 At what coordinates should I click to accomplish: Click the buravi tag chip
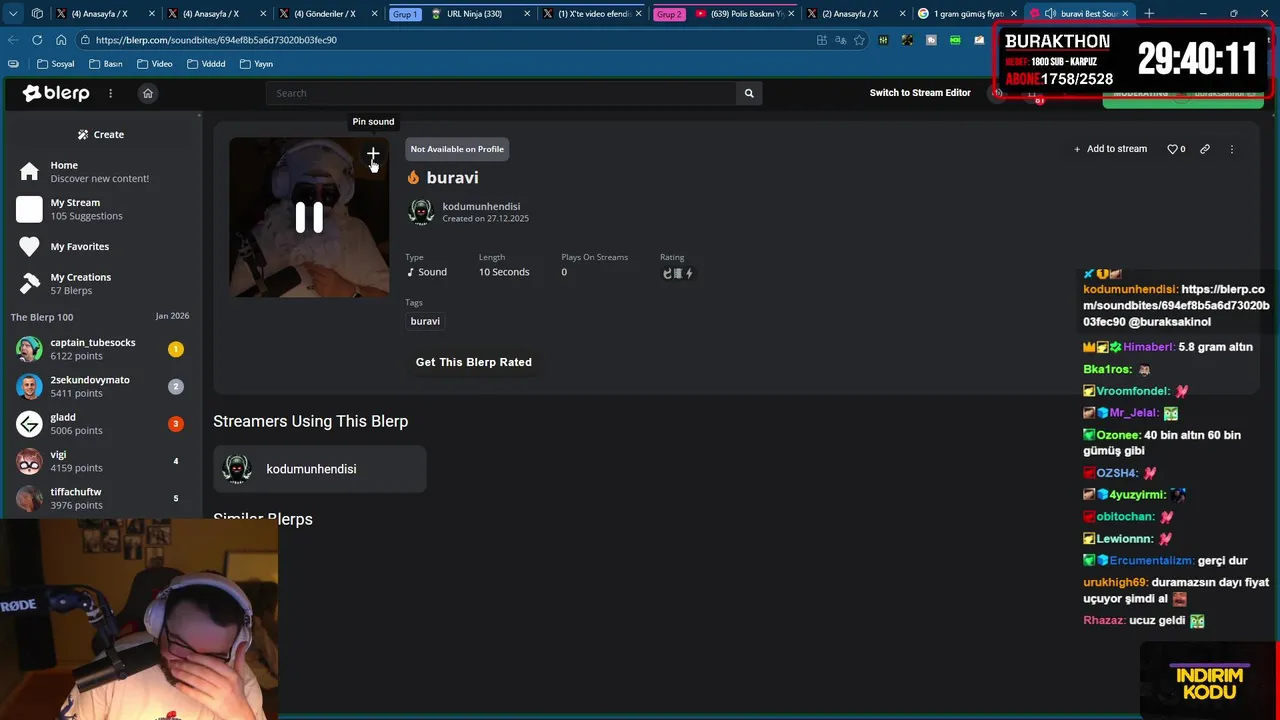point(425,321)
